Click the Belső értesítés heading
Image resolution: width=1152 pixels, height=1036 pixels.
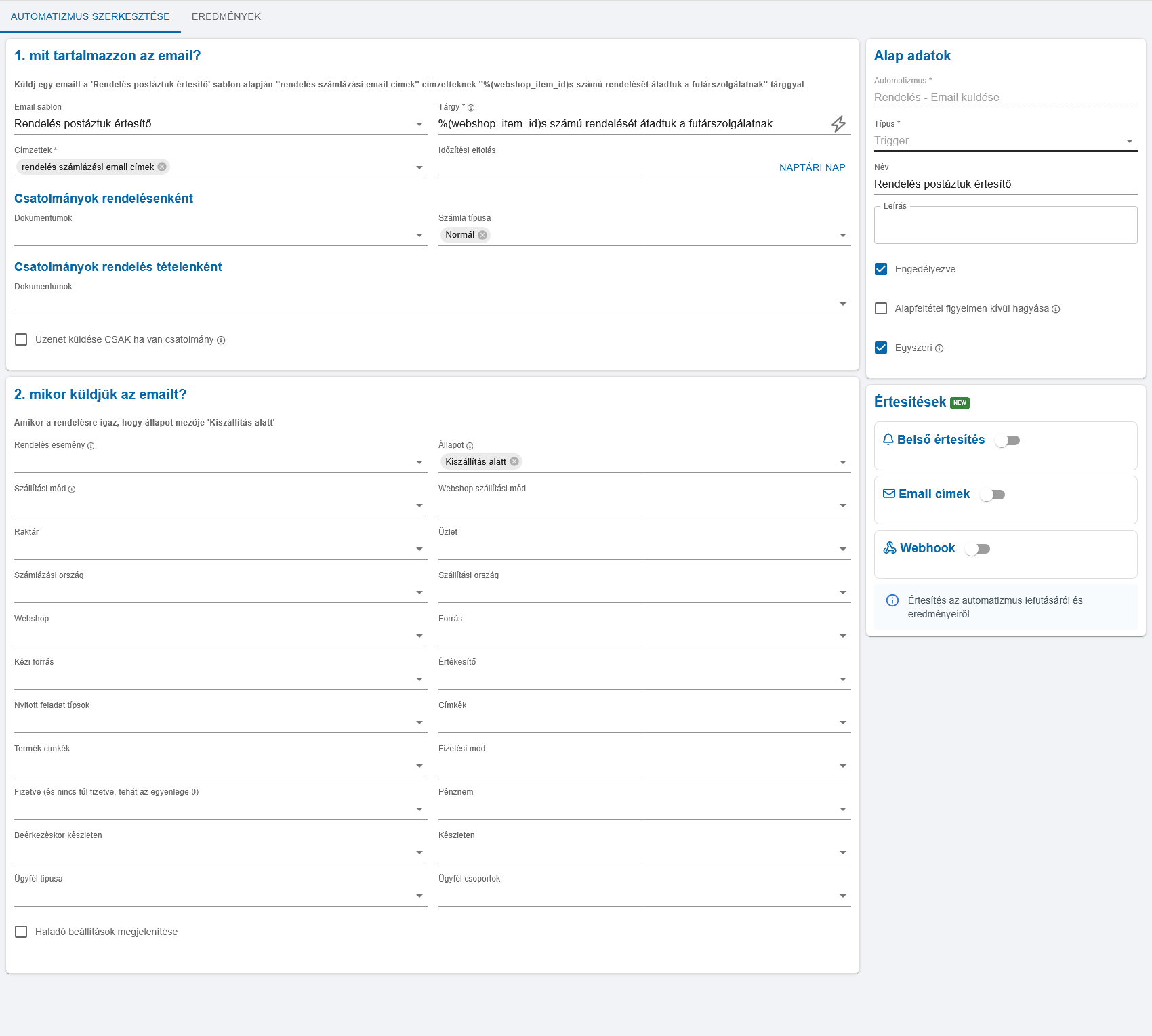pos(941,440)
